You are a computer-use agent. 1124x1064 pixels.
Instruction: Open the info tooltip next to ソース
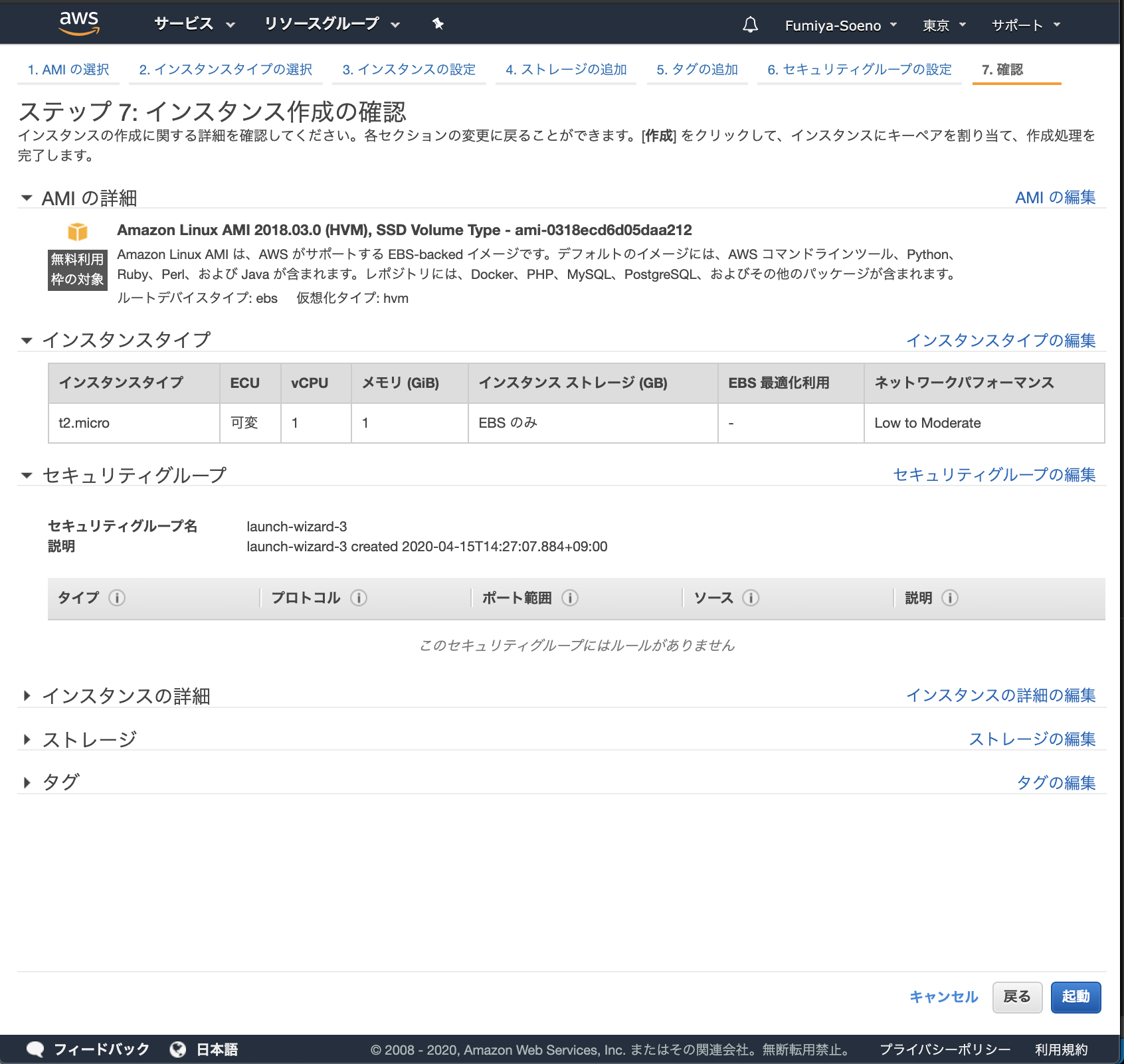(751, 598)
